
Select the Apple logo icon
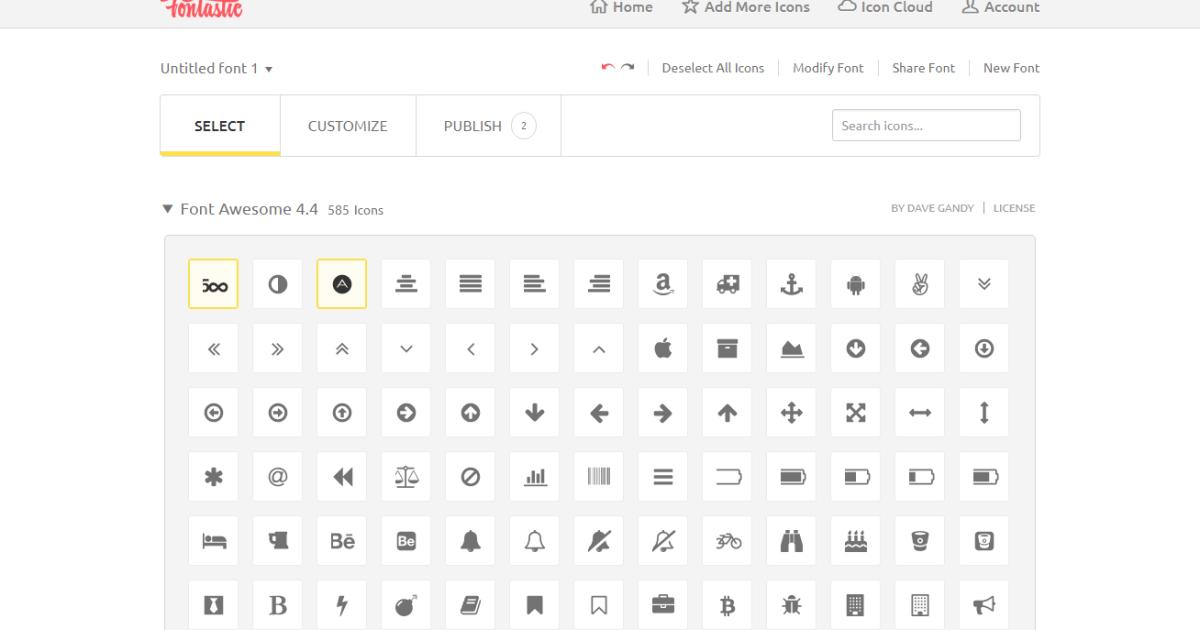[663, 348]
